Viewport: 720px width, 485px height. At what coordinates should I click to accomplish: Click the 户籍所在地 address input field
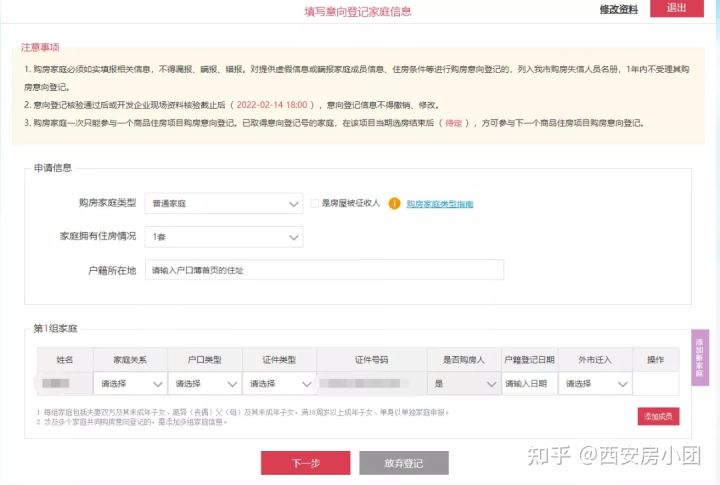(x=324, y=270)
